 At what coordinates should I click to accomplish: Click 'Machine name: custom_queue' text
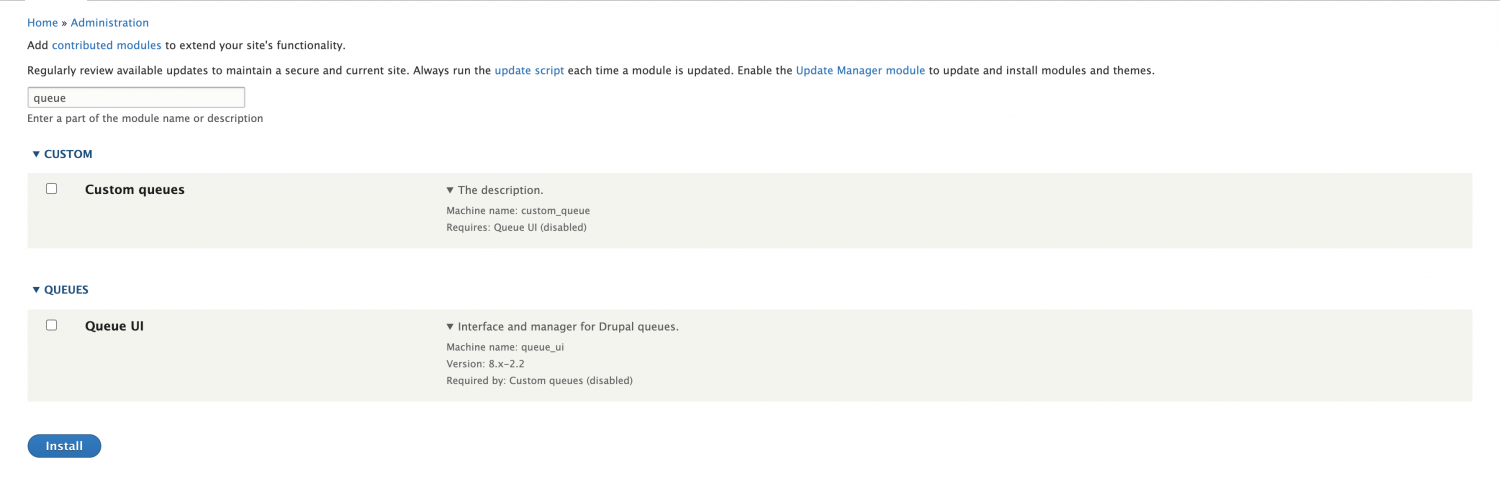pyautogui.click(x=518, y=211)
